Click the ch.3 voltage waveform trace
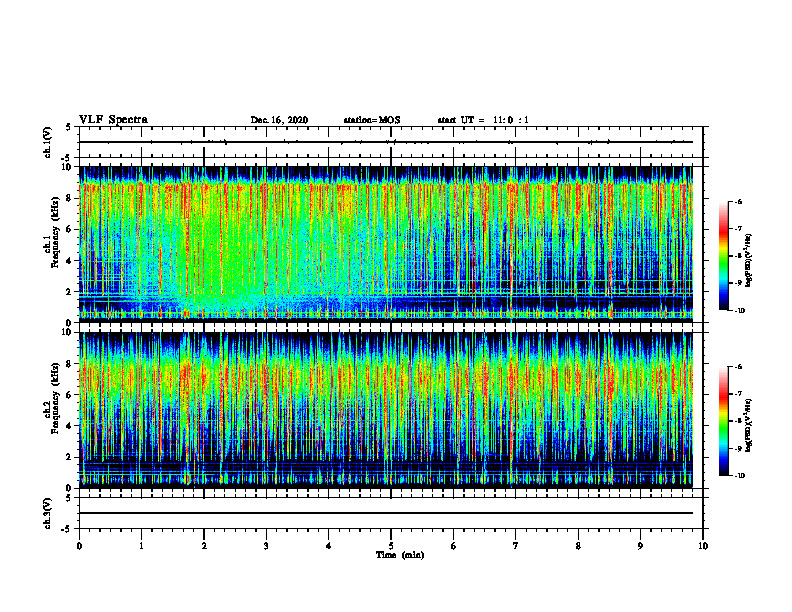 coord(386,513)
